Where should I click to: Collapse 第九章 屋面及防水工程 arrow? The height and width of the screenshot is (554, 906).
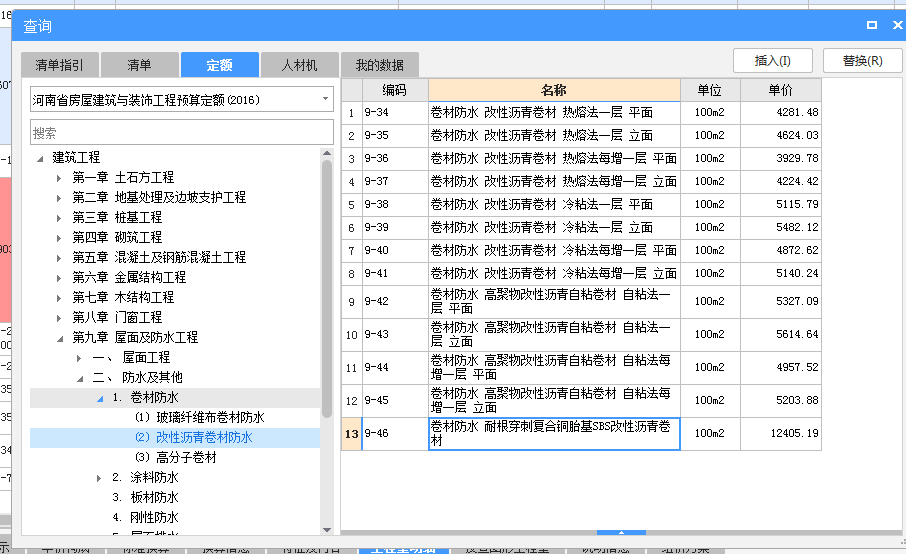click(x=60, y=339)
